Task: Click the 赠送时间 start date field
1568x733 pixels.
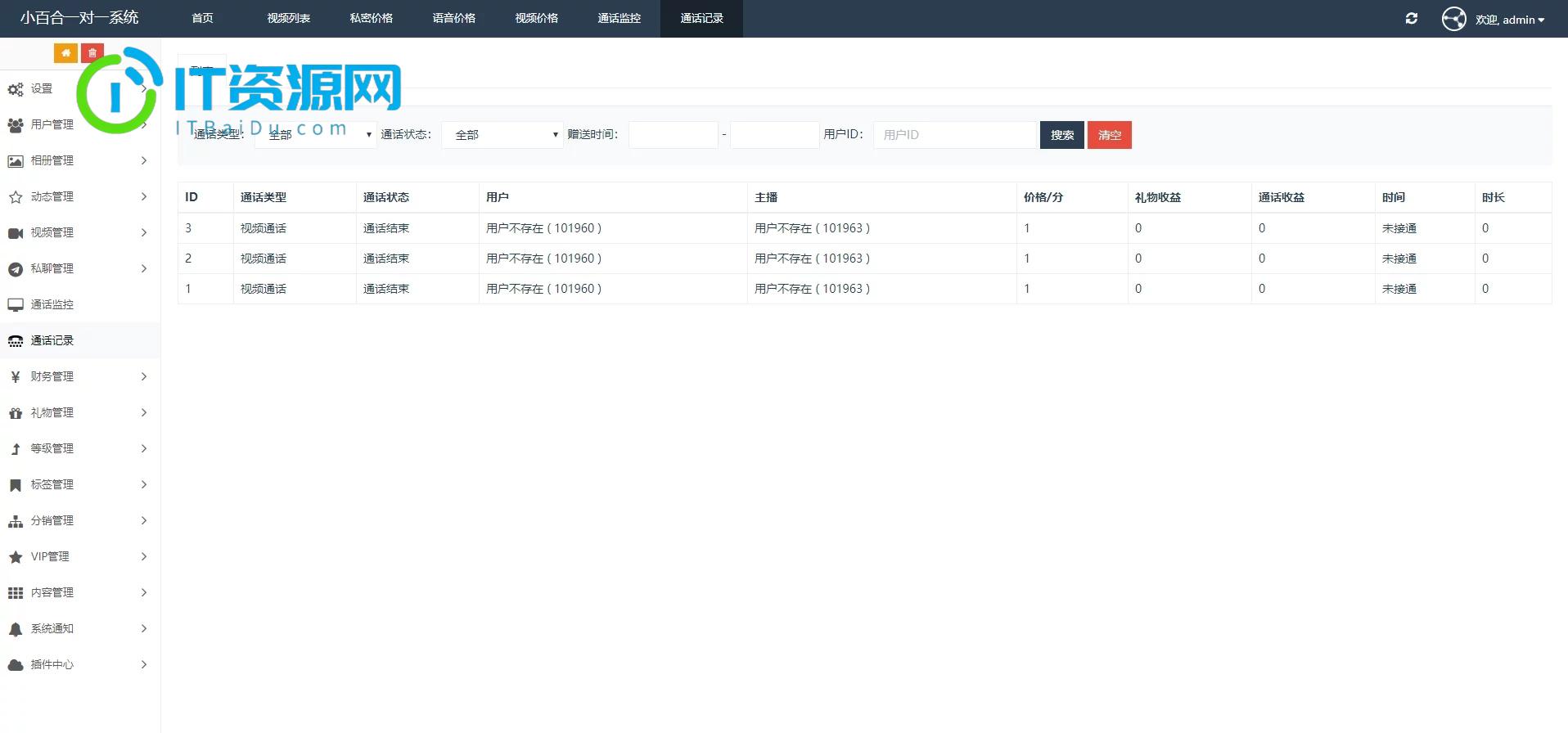Action: (674, 135)
